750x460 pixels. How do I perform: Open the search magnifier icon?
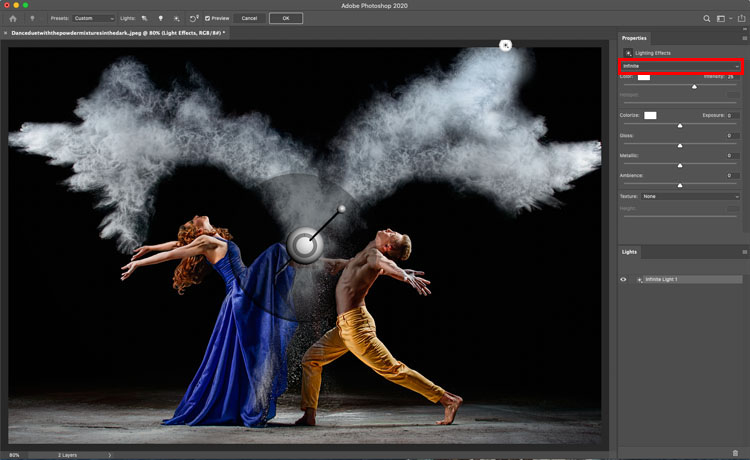coord(706,19)
